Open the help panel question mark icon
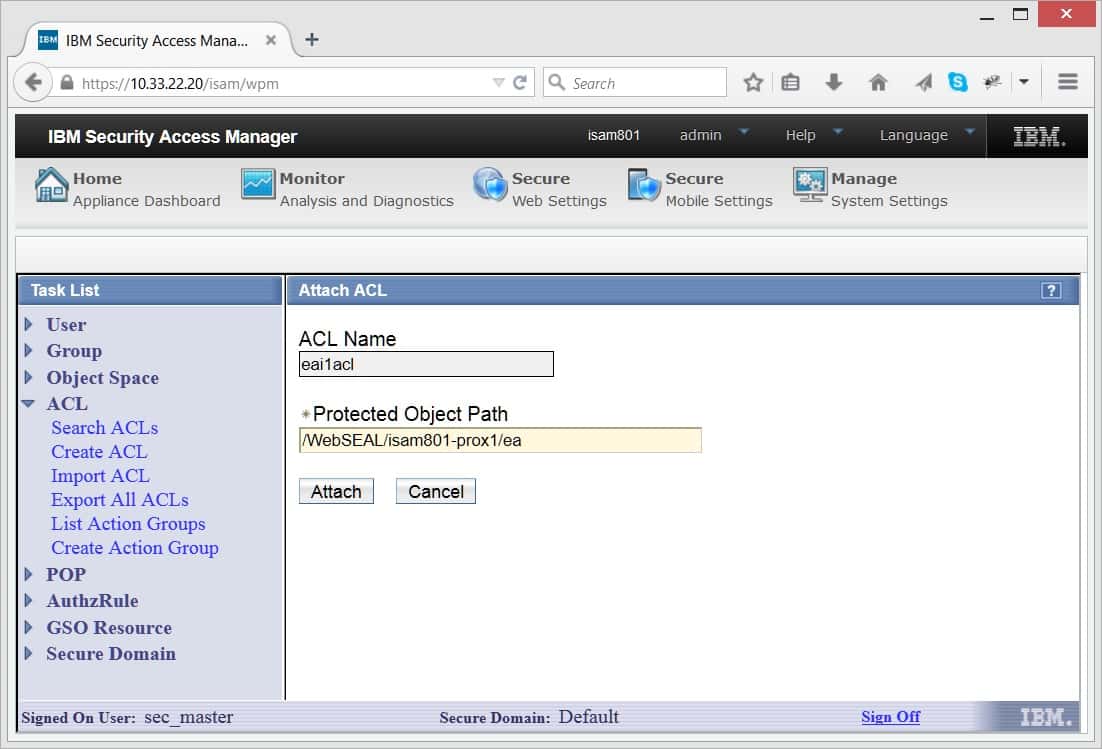This screenshot has width=1102, height=749. (1050, 290)
